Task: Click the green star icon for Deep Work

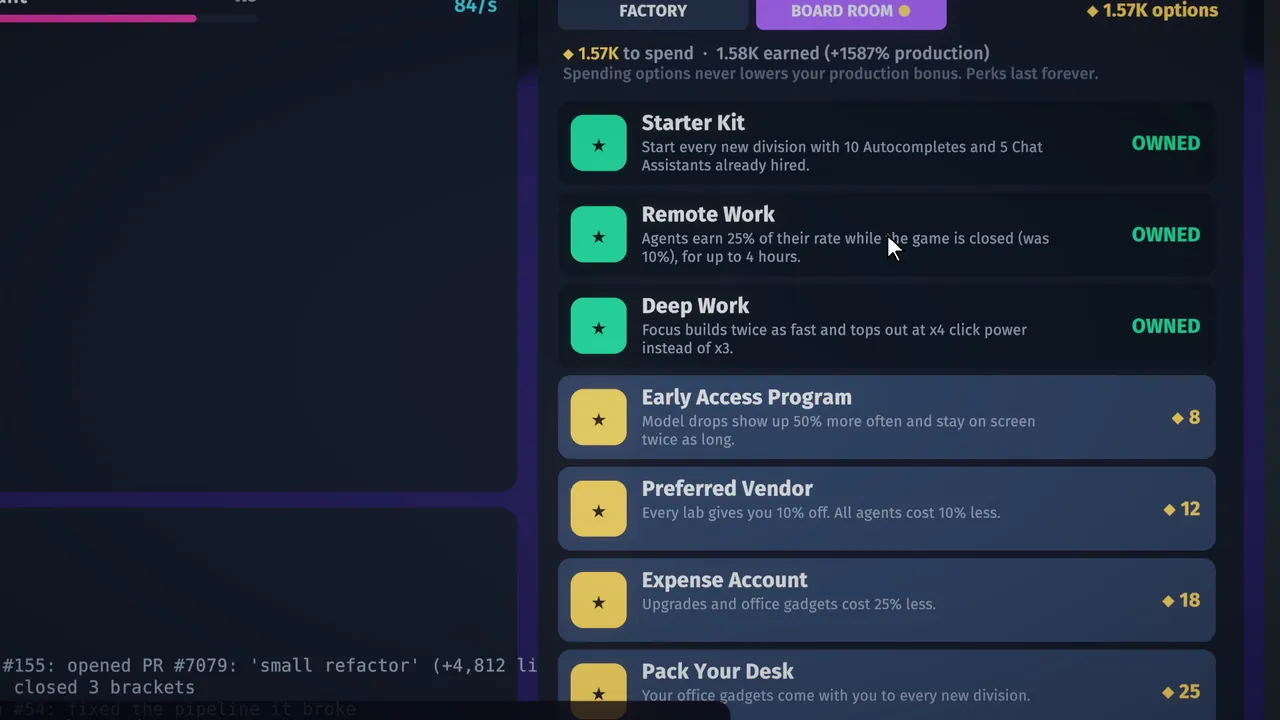Action: pyautogui.click(x=598, y=327)
